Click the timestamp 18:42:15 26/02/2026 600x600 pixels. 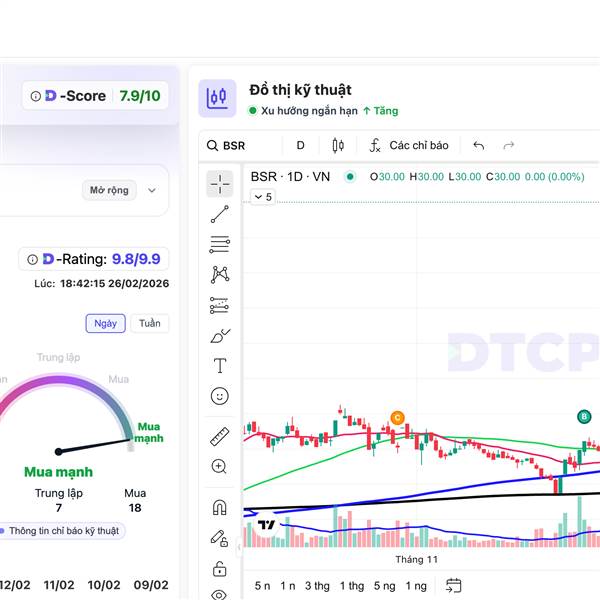pyautogui.click(x=114, y=284)
